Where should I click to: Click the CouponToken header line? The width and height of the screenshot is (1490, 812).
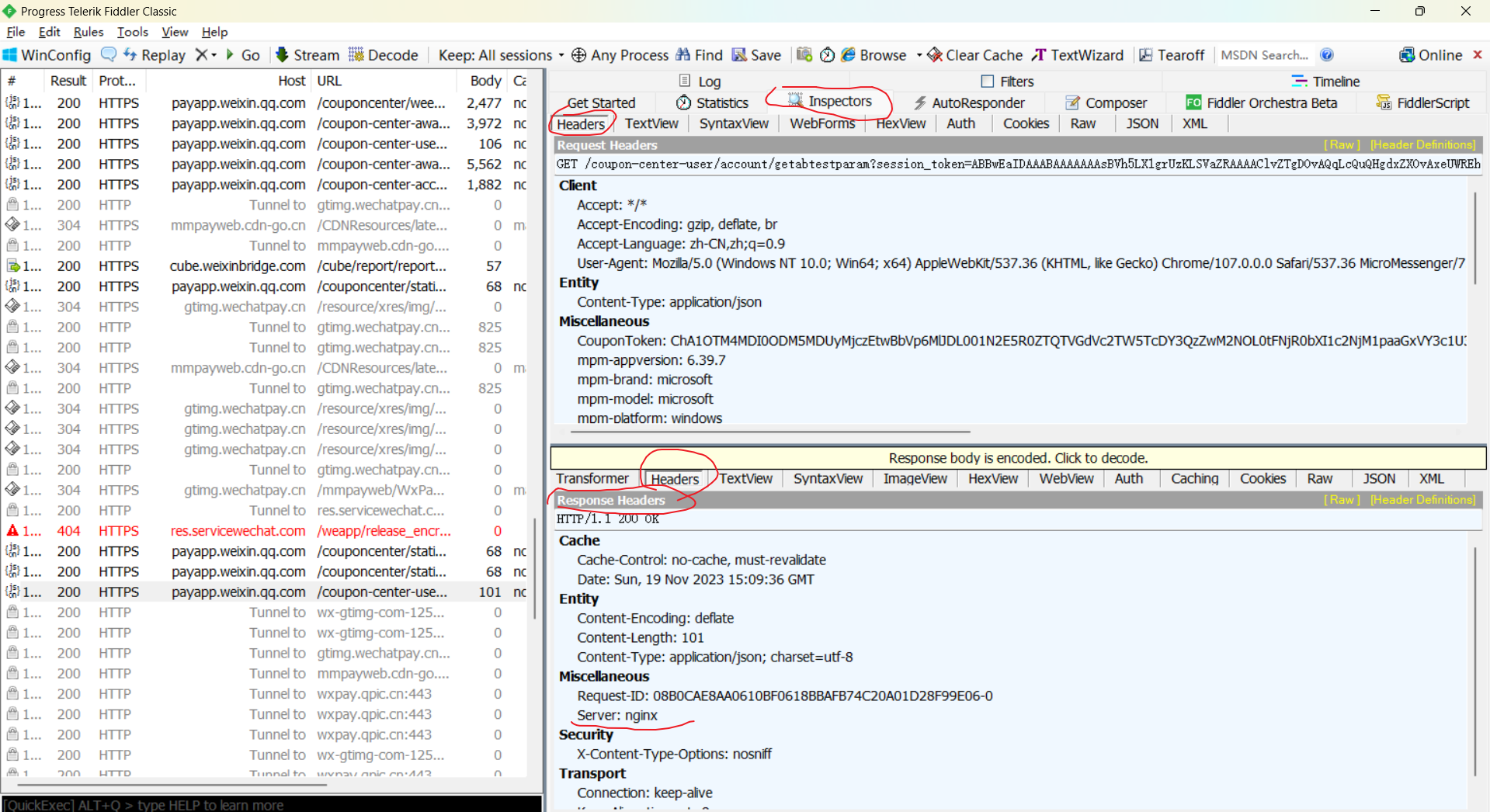coord(1021,341)
